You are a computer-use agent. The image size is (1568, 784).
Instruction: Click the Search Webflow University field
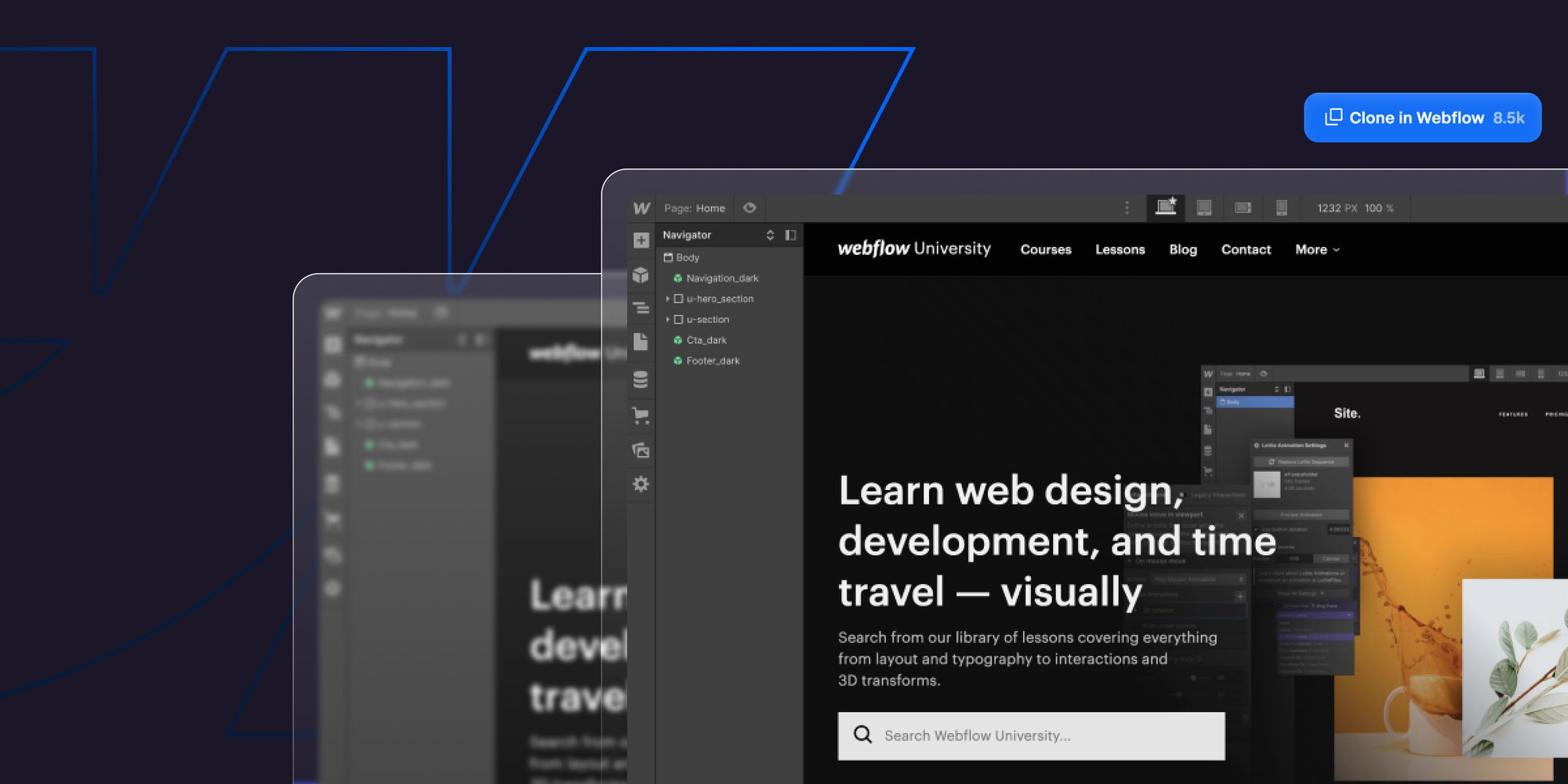coord(1031,735)
